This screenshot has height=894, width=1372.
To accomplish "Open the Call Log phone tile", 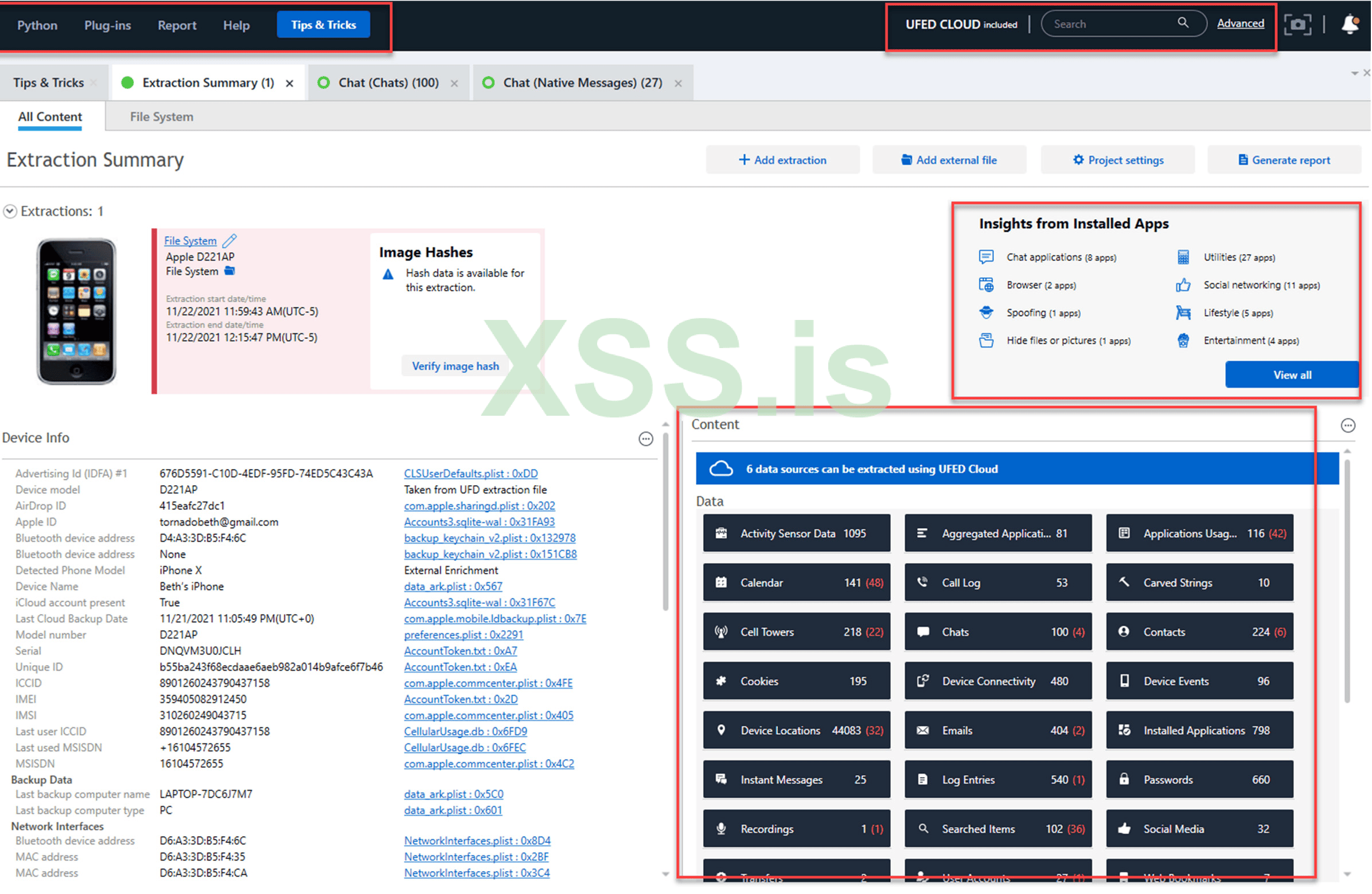I will (997, 582).
